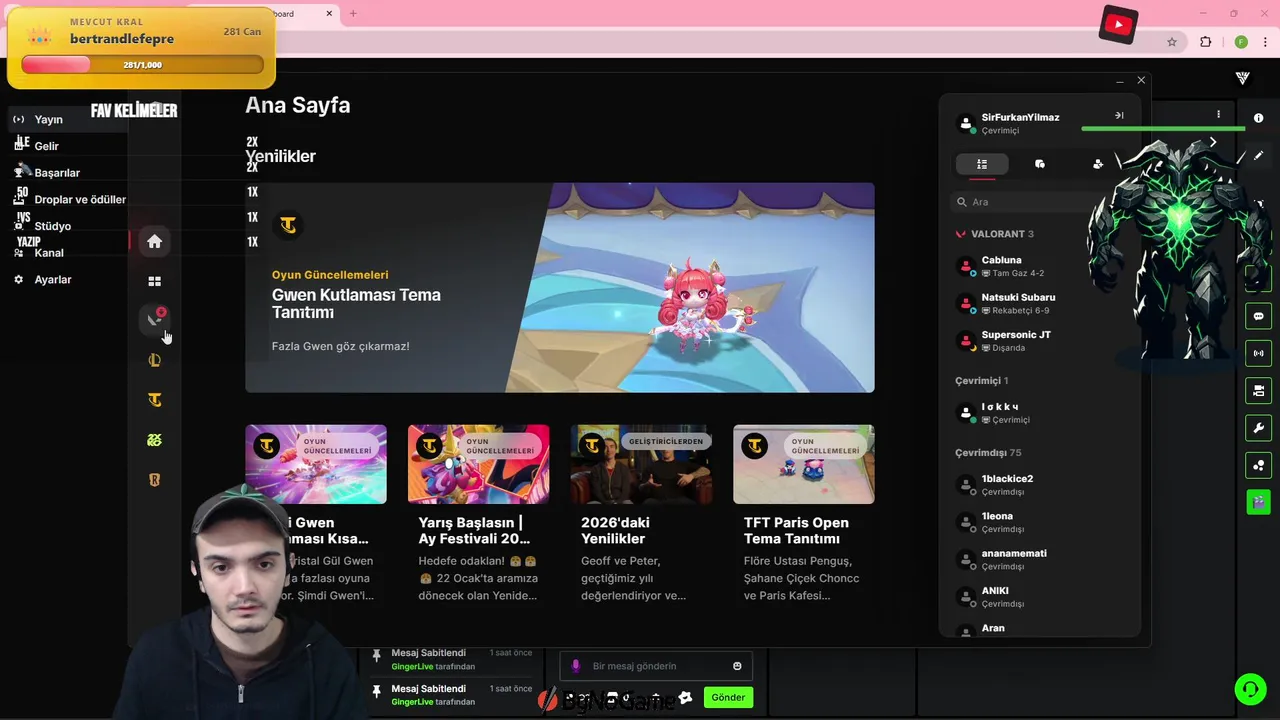Select the Teamfight Tactics icon in sidebar
The height and width of the screenshot is (720, 1280).
(154, 400)
